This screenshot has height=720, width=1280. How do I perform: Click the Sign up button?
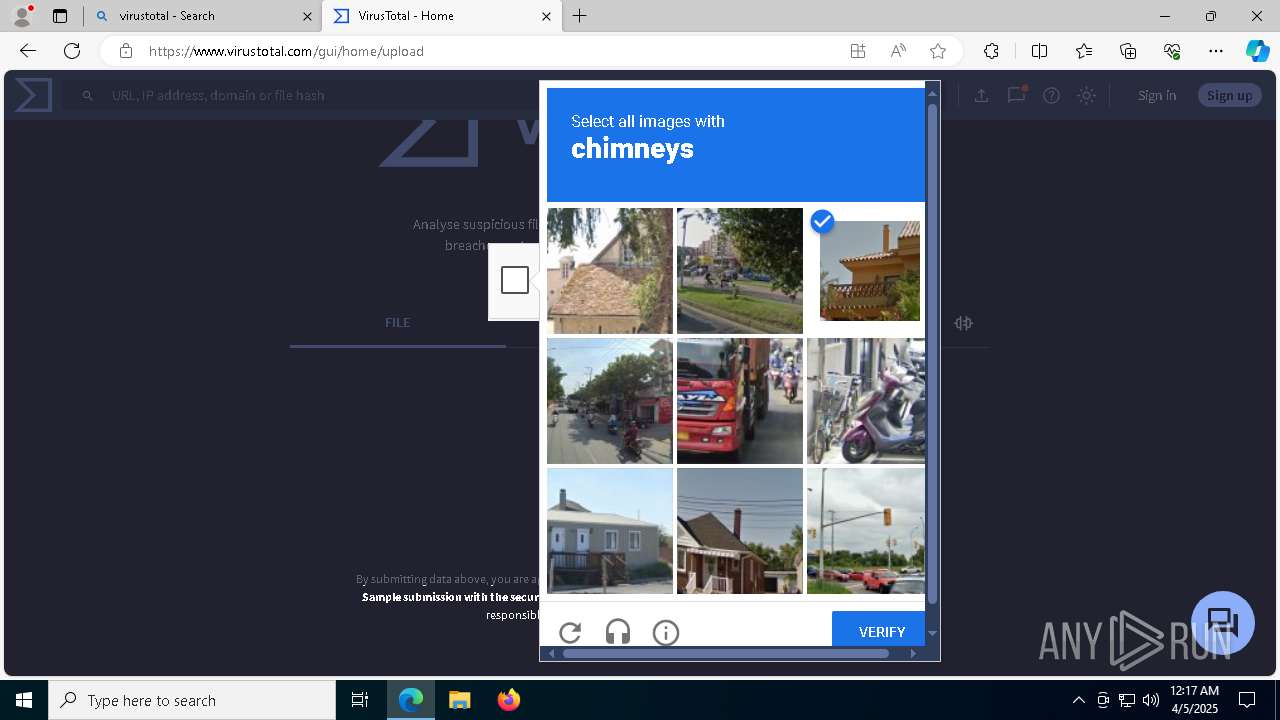(1230, 95)
